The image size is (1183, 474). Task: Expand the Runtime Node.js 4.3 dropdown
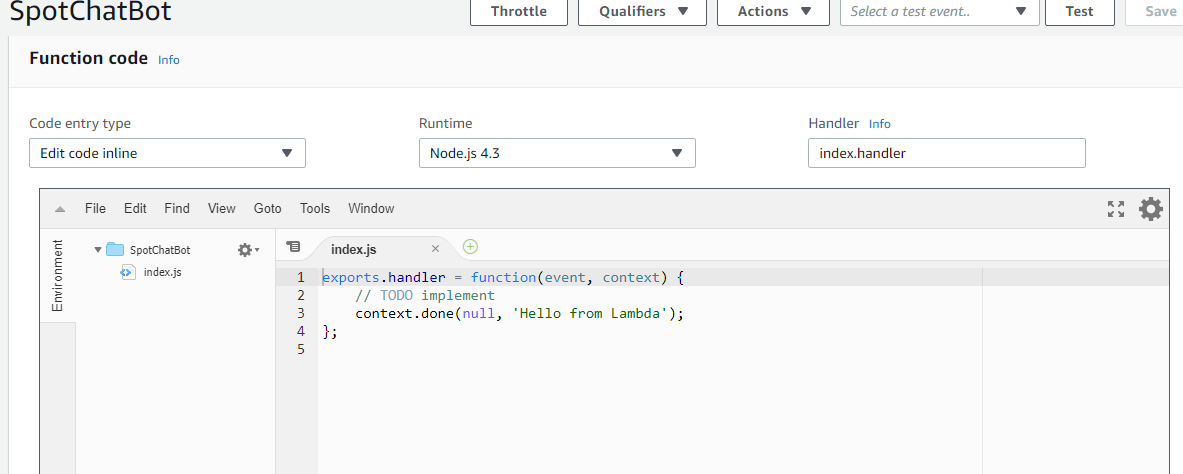[556, 153]
